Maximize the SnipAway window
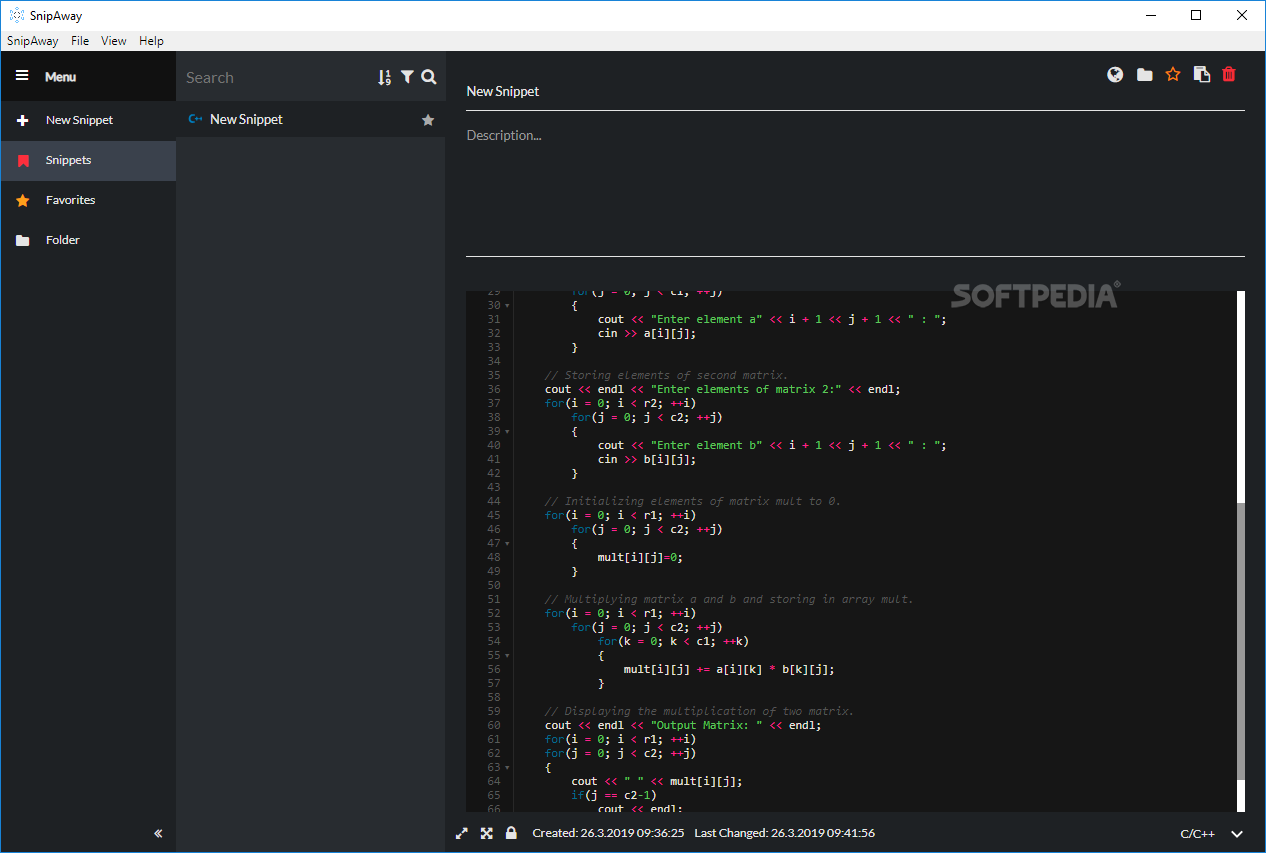 [1196, 15]
